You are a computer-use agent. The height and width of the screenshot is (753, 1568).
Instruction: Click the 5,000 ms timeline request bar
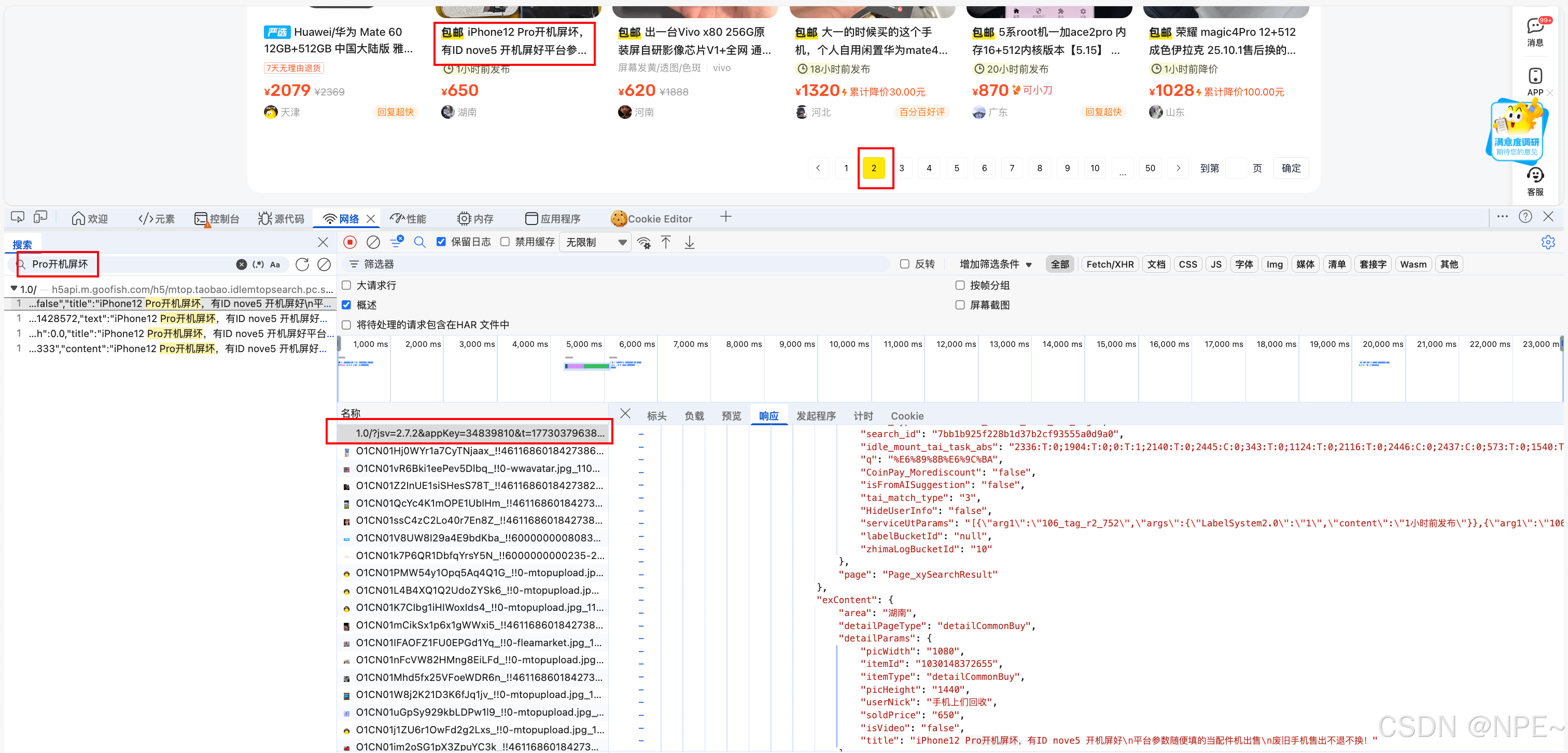587,366
